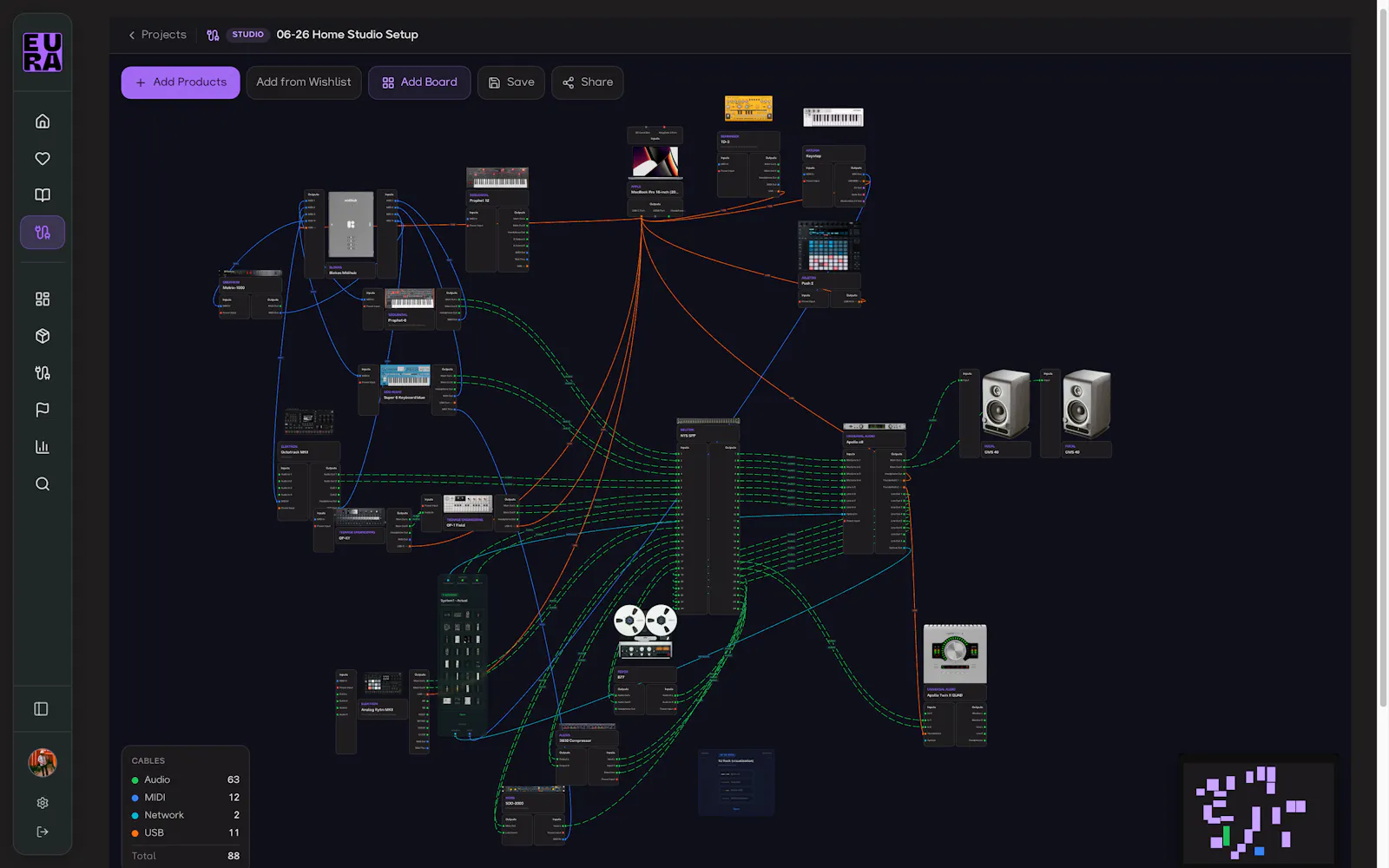Select the SDD-3000 rack unit
Viewport: 1389px width, 868px height.
pos(535,790)
